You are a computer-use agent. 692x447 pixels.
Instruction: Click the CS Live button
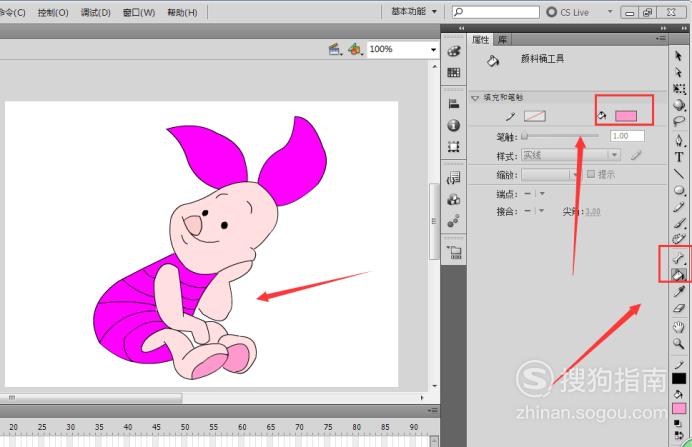(x=568, y=12)
